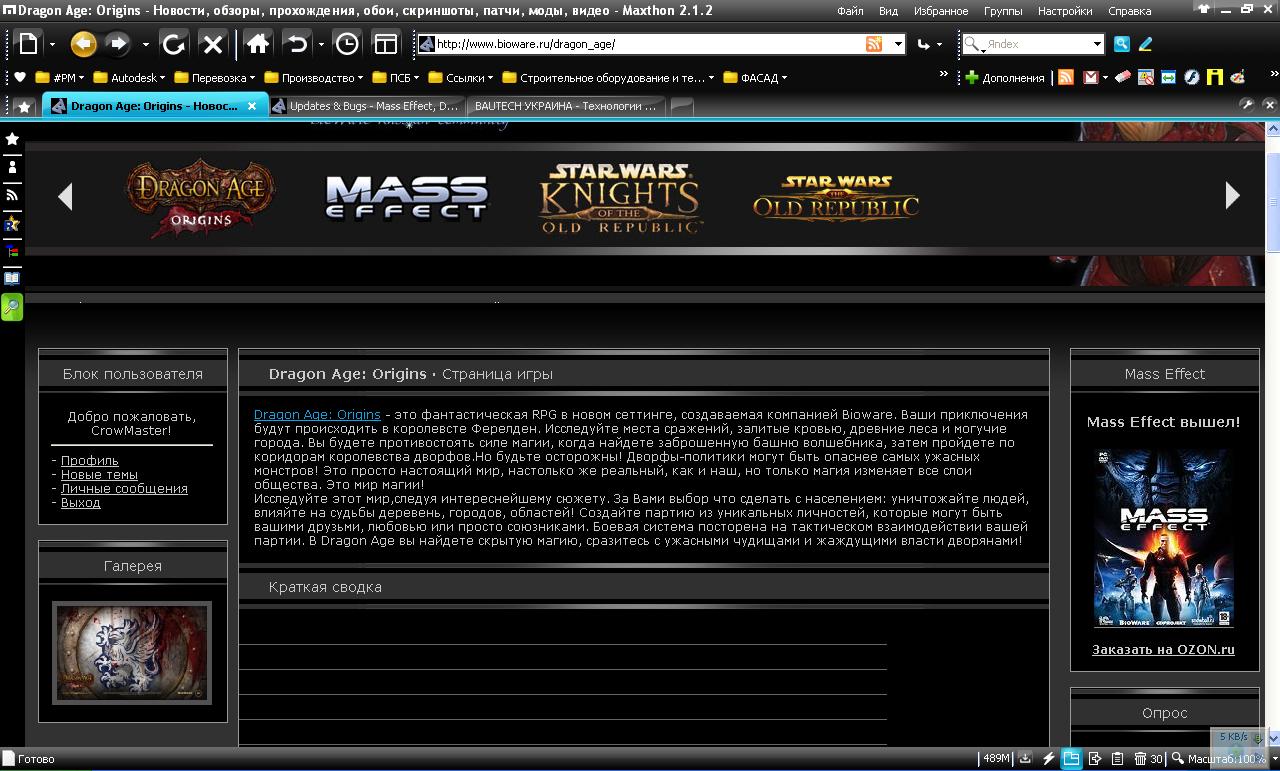Image resolution: width=1280 pixels, height=771 pixels.
Task: Expand the new page dropdown arrow
Action: (52, 44)
